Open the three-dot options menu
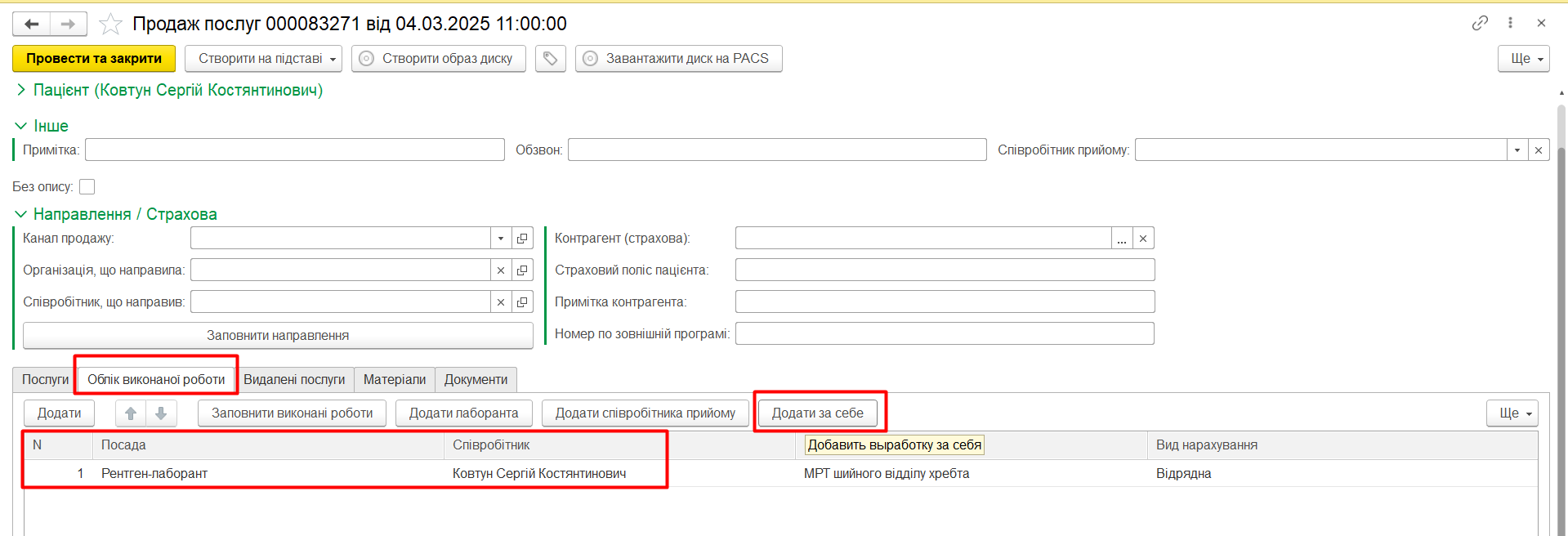The image size is (1568, 536). [1510, 23]
